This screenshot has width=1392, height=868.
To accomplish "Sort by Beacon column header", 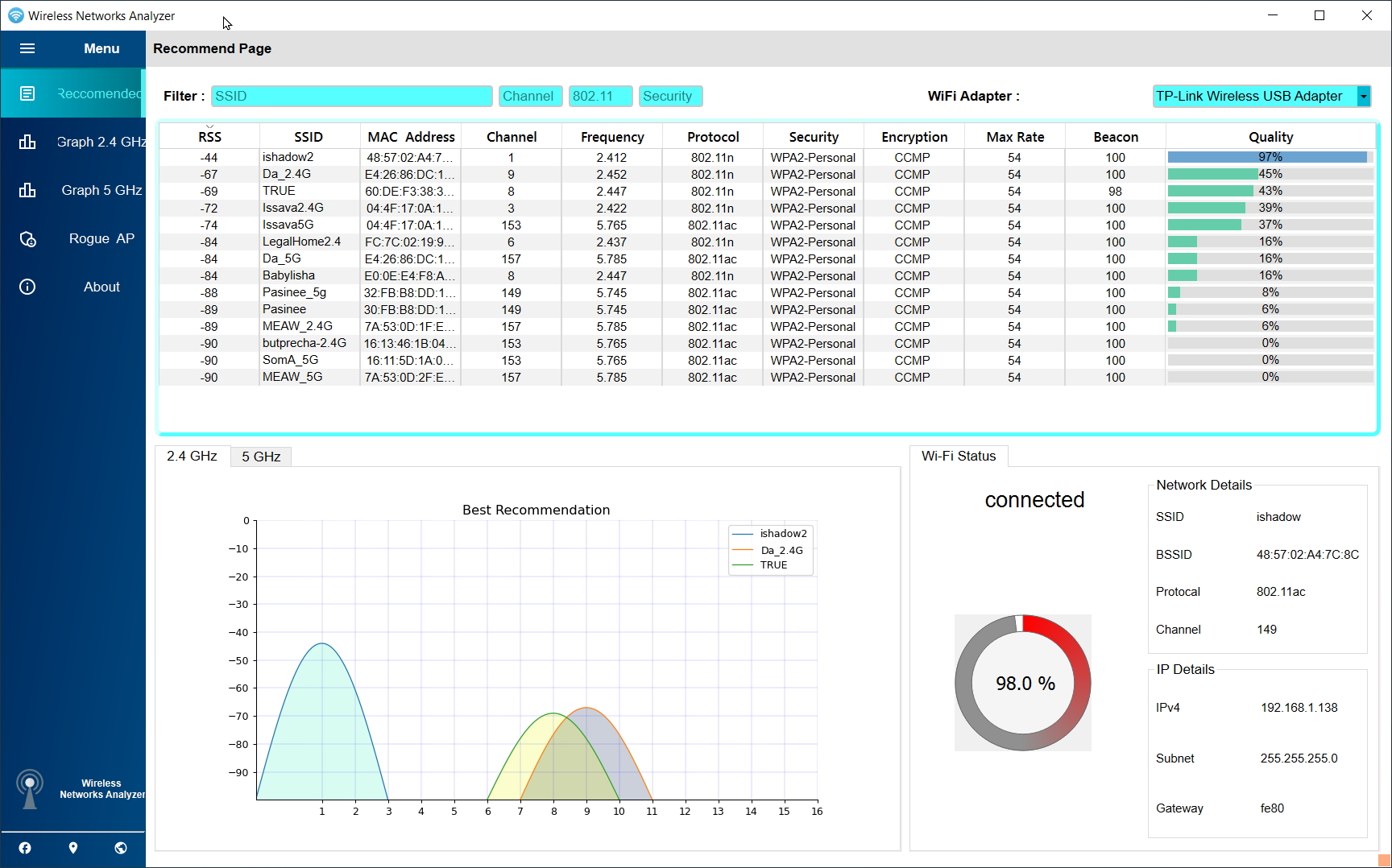I will 1116,137.
